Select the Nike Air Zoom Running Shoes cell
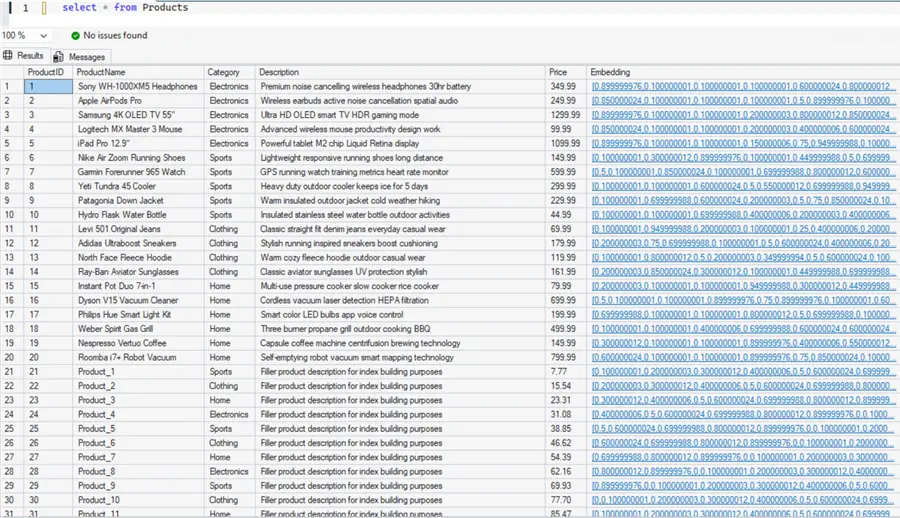The width and height of the screenshot is (900, 518). tap(138, 158)
